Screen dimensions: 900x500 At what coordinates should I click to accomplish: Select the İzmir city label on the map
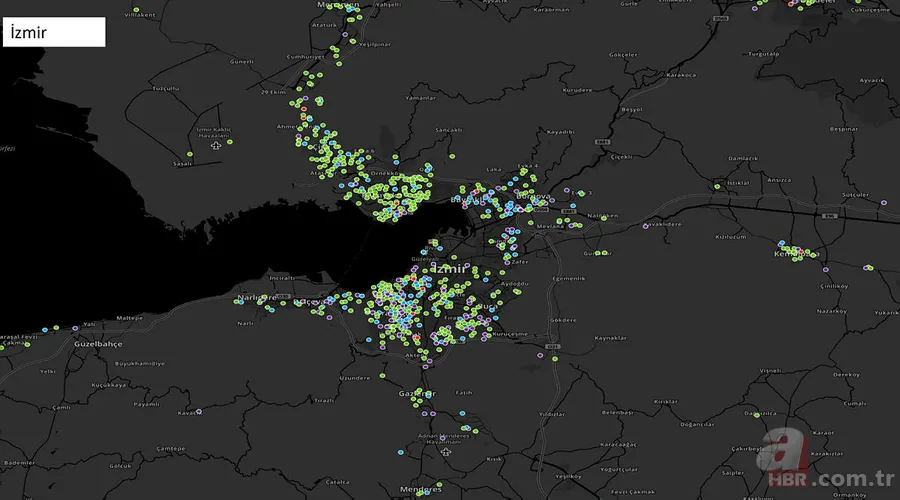coord(449,269)
